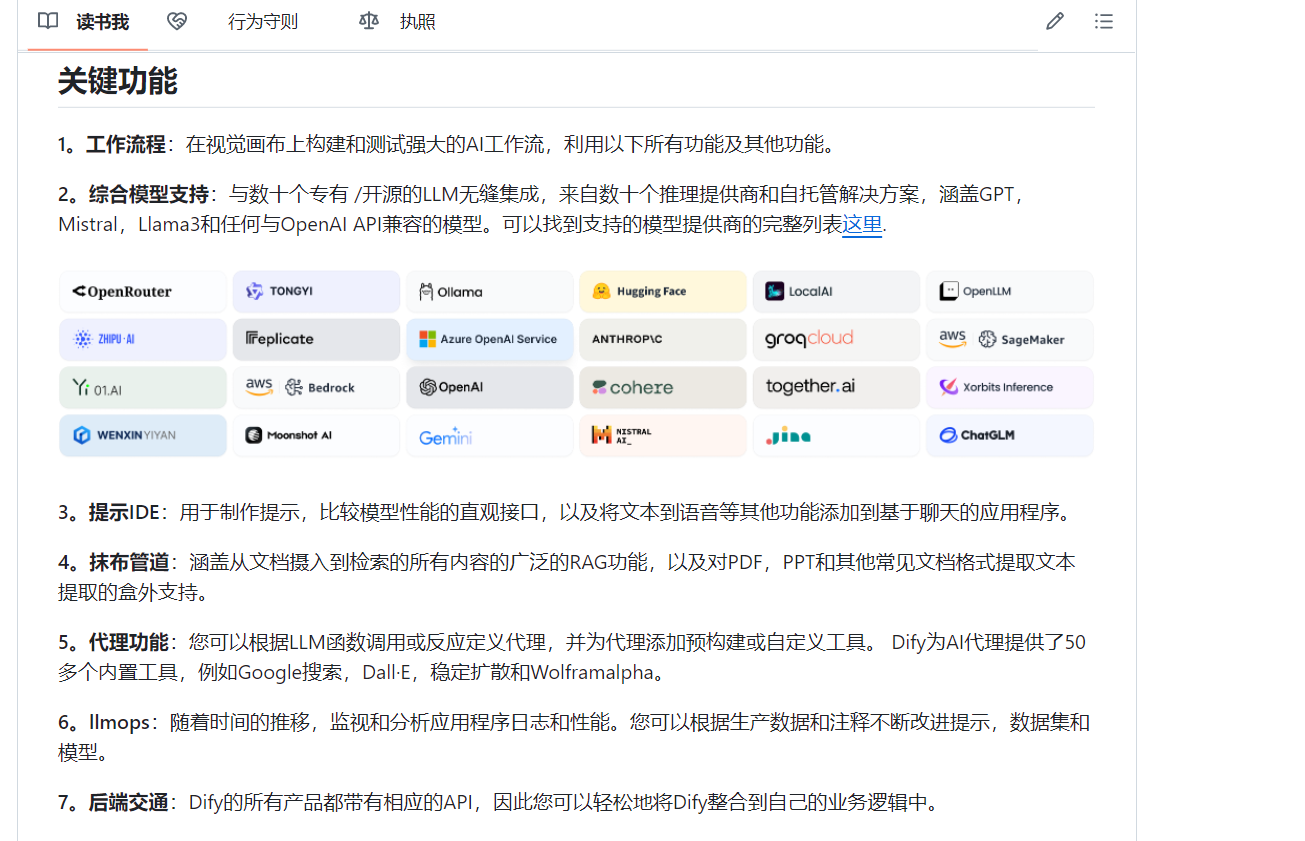Click the Replicate logo card

pos(316,339)
